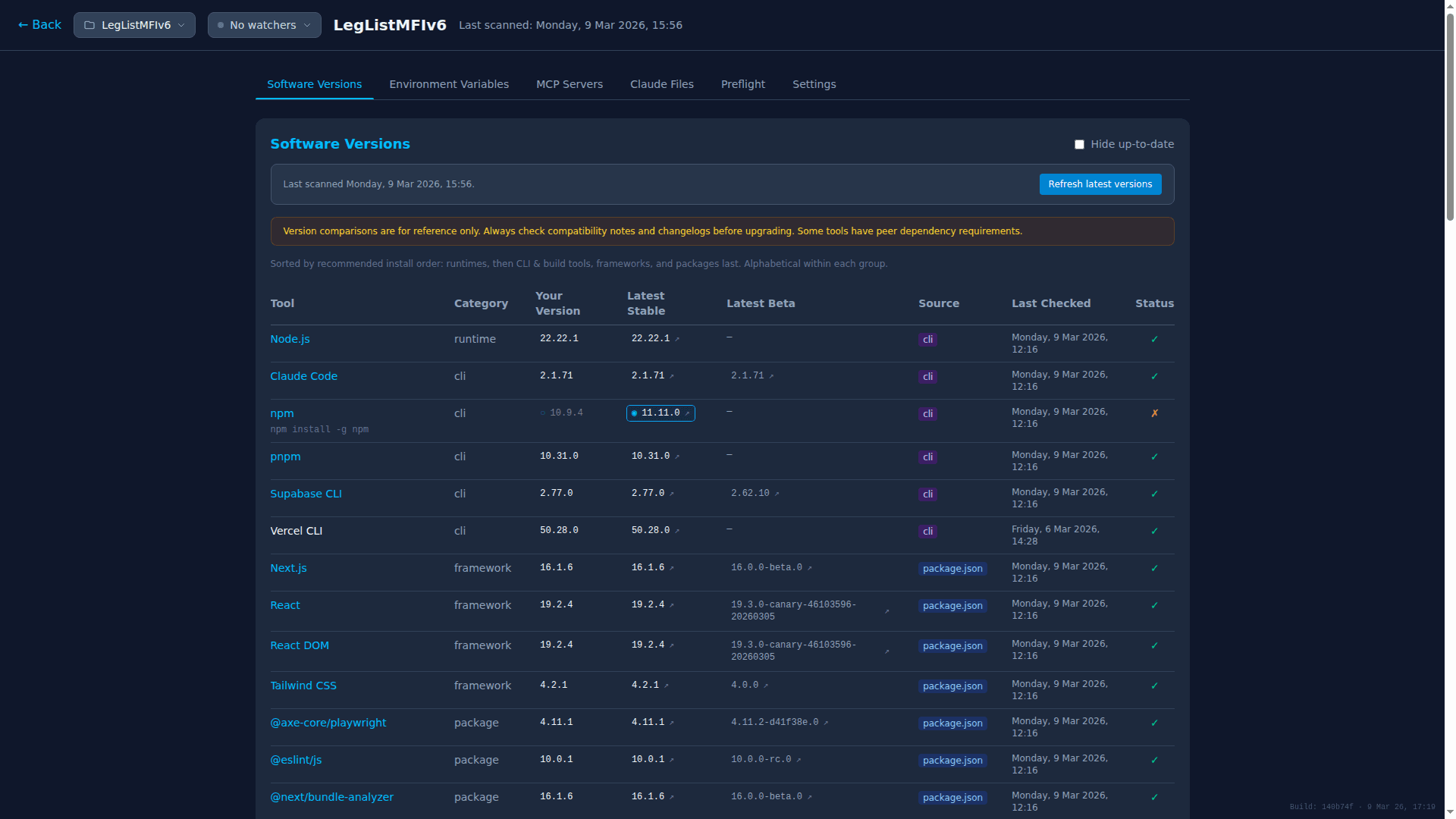Click the package.json badge on the Next.js row
The height and width of the screenshot is (819, 1456).
952,568
